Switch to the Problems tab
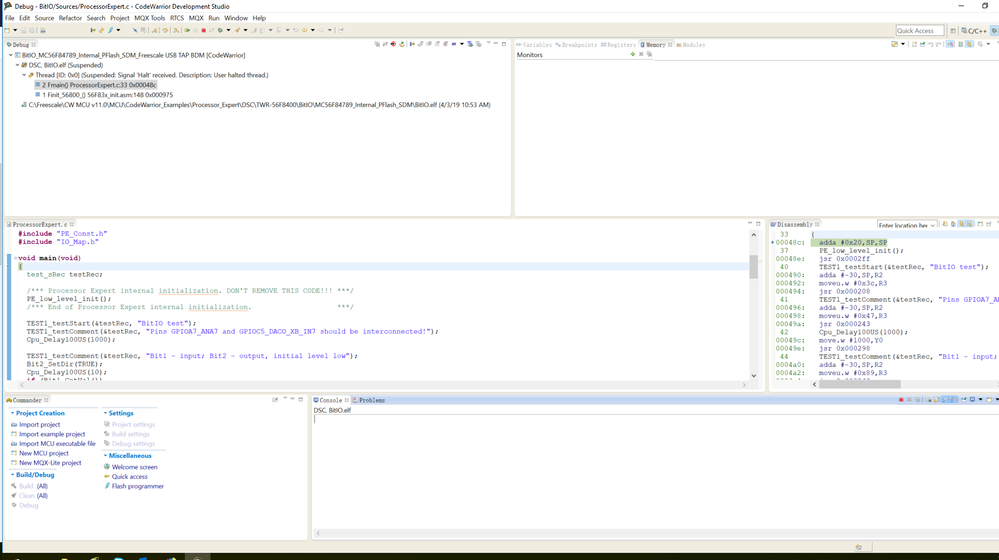This screenshot has width=999, height=560. tap(369, 400)
